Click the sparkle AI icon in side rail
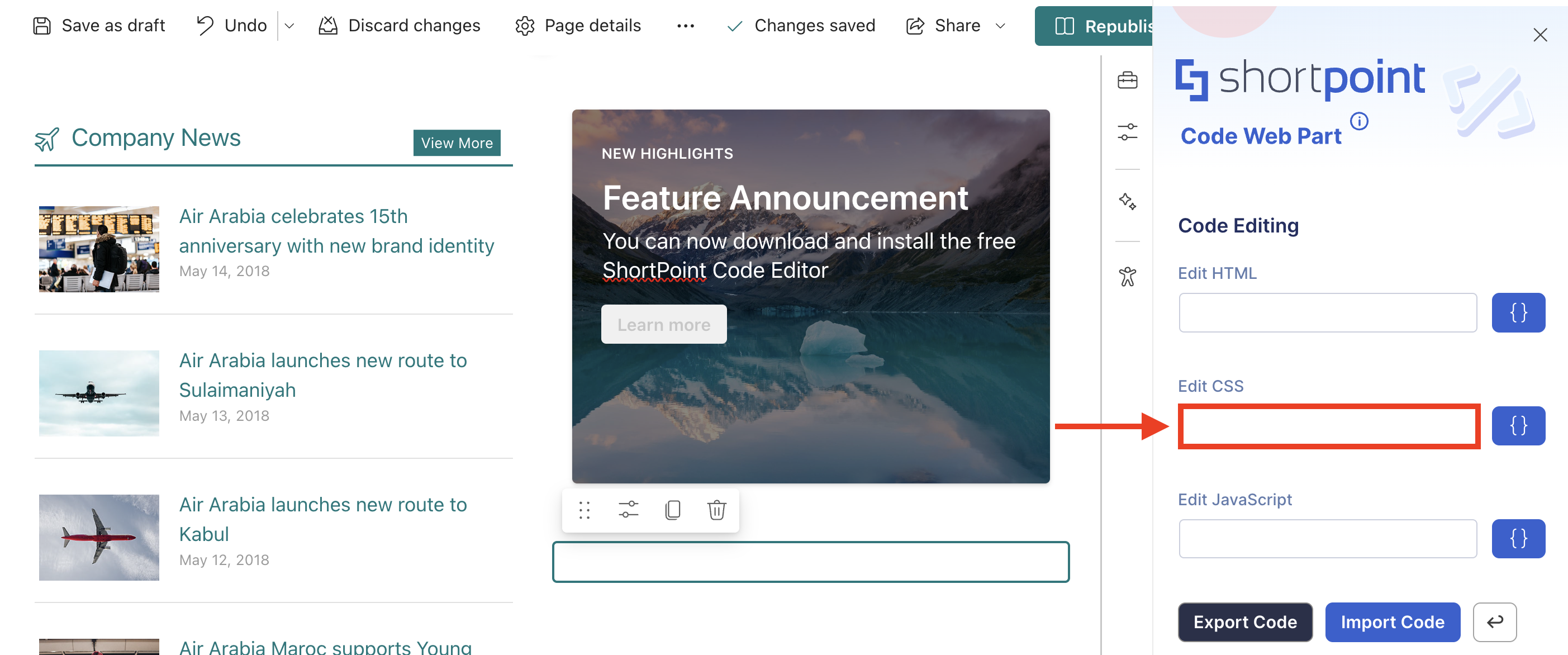 (1127, 202)
